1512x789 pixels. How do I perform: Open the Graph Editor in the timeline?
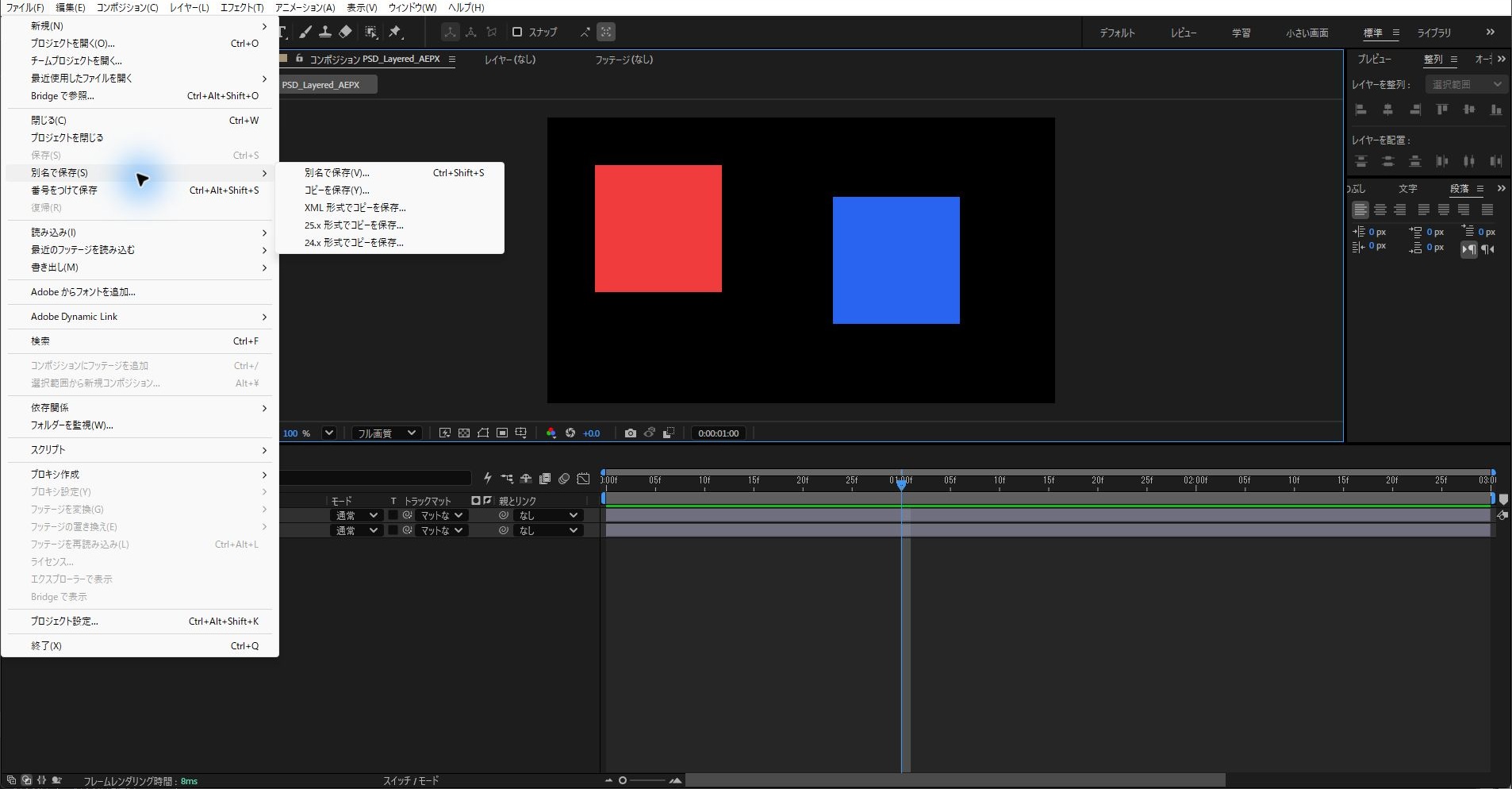(x=584, y=479)
